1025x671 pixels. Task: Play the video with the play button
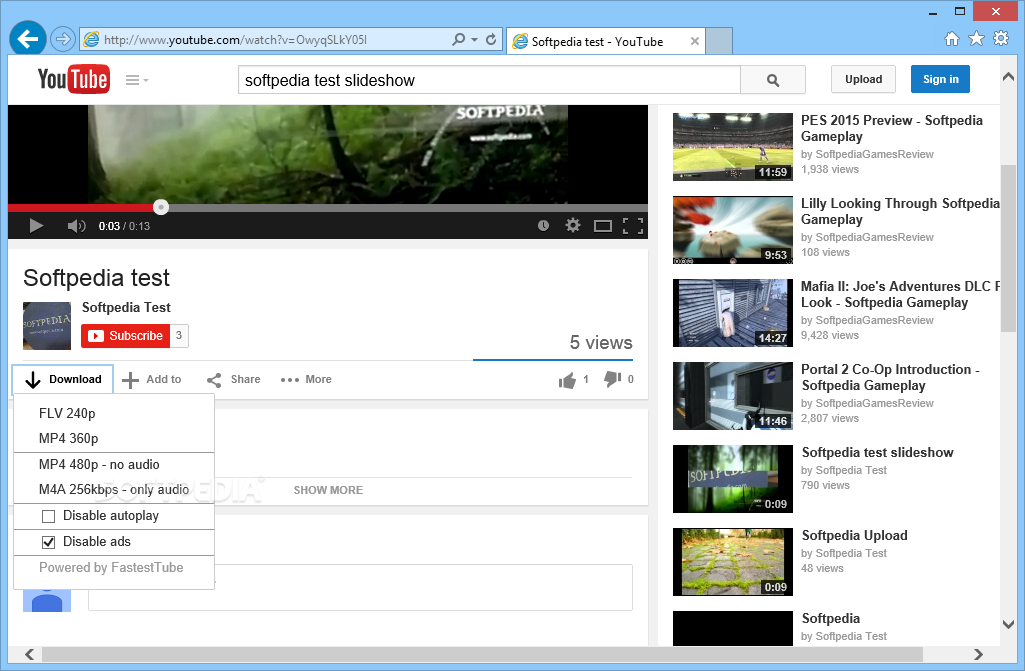37,226
